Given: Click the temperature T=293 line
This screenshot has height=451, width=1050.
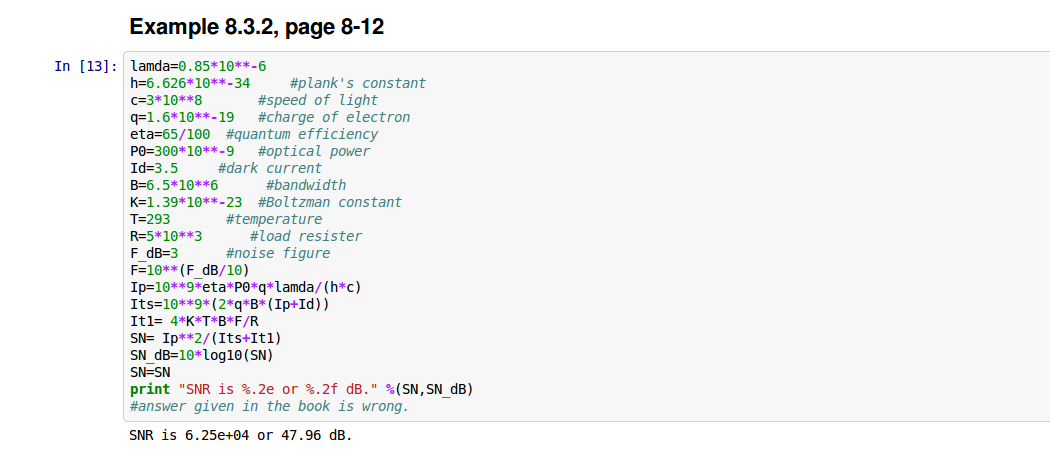Looking at the screenshot, I should (226, 220).
